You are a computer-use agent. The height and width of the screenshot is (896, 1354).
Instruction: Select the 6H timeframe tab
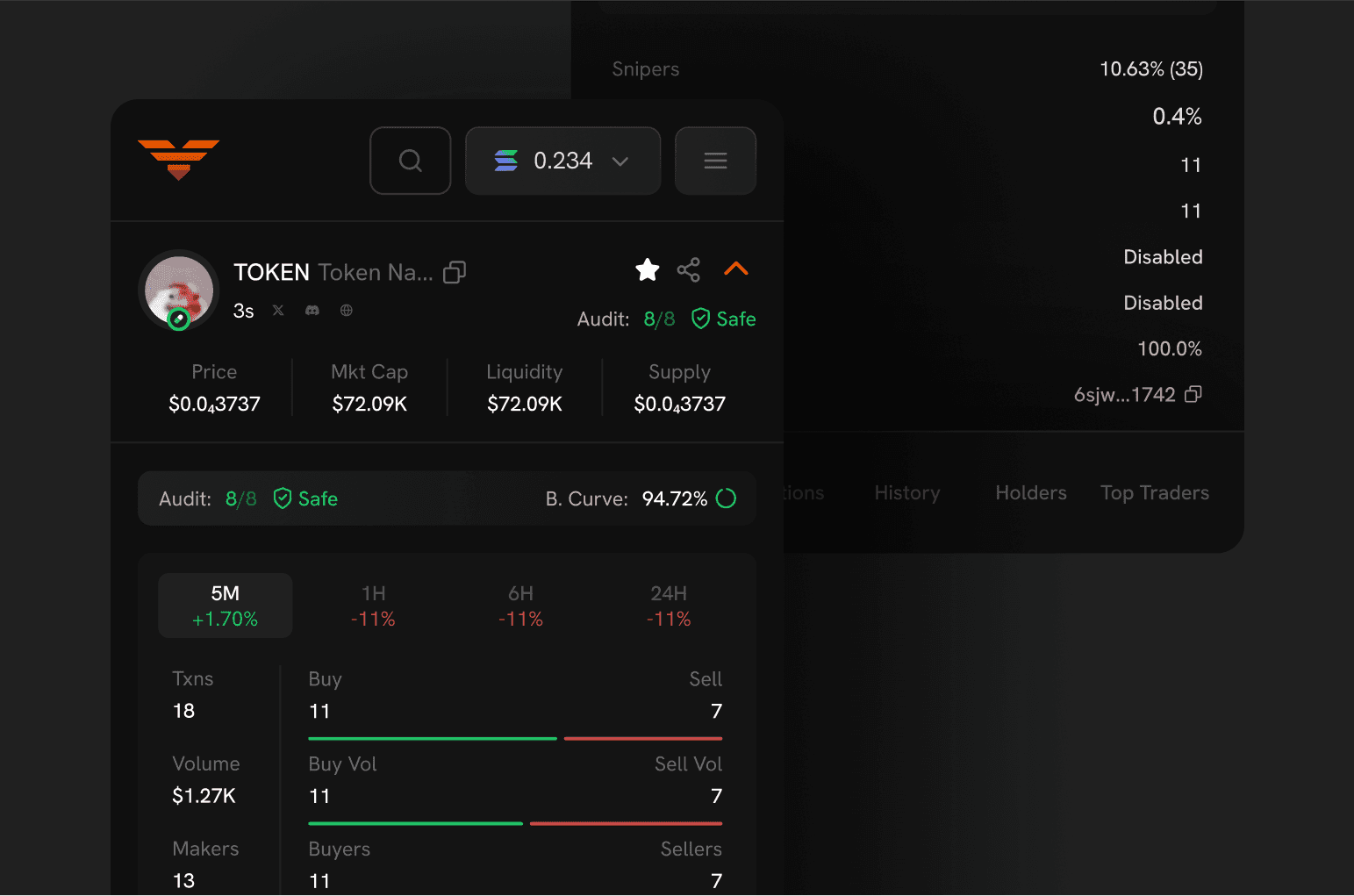(x=520, y=606)
